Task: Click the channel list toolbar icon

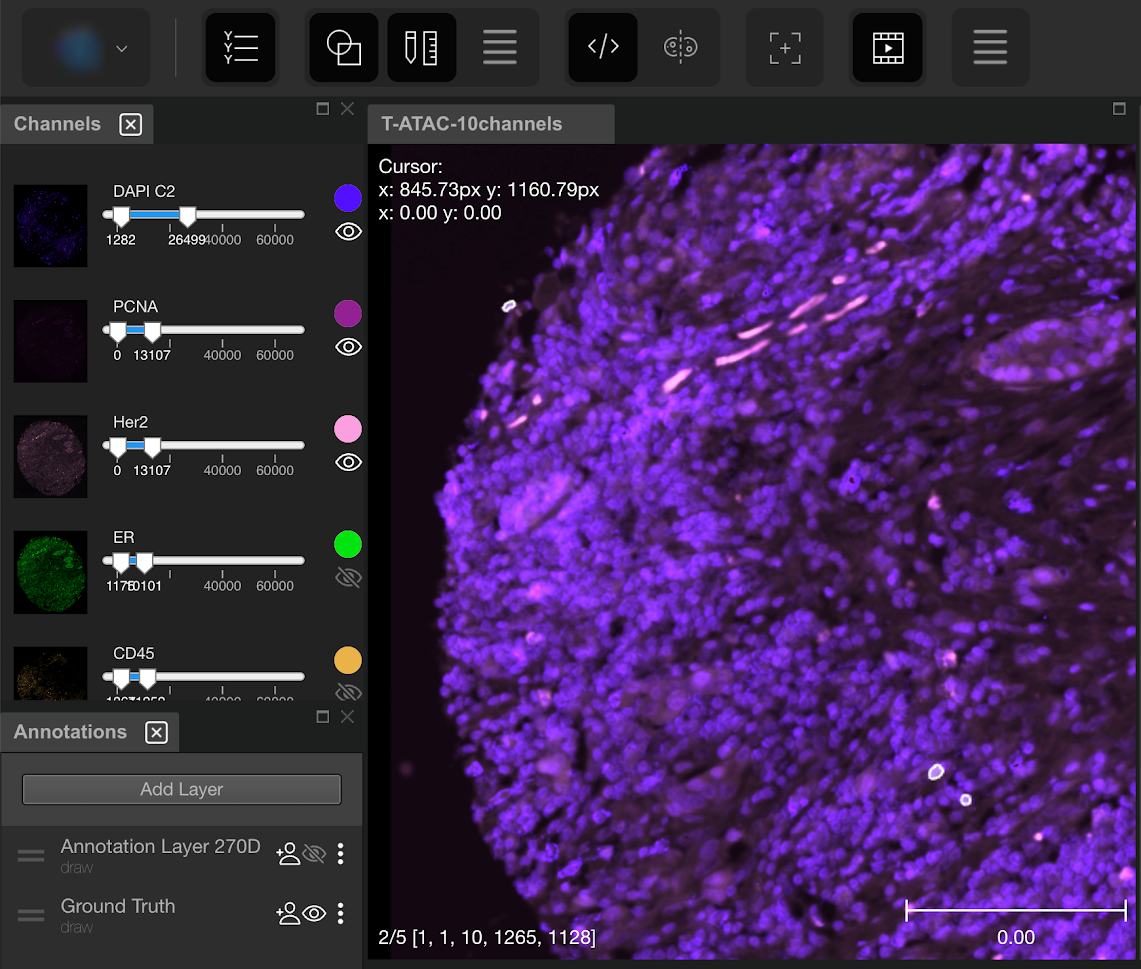Action: pos(240,47)
